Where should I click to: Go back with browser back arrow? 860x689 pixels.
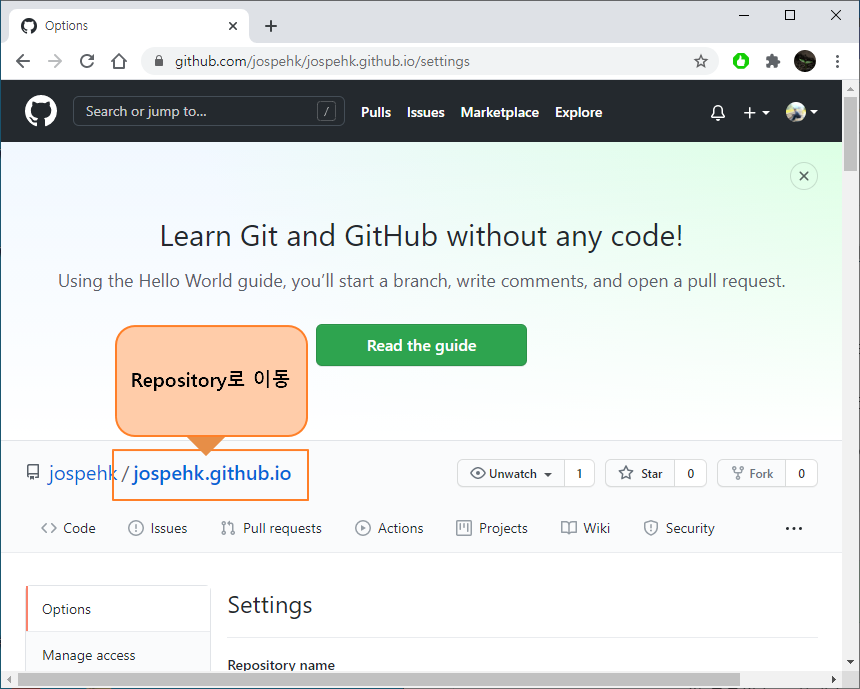coord(23,61)
